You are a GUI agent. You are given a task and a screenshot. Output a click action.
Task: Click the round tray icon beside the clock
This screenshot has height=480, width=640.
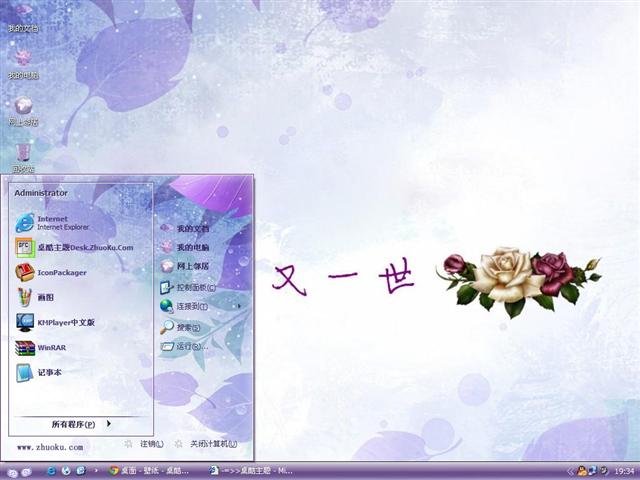tap(603, 471)
